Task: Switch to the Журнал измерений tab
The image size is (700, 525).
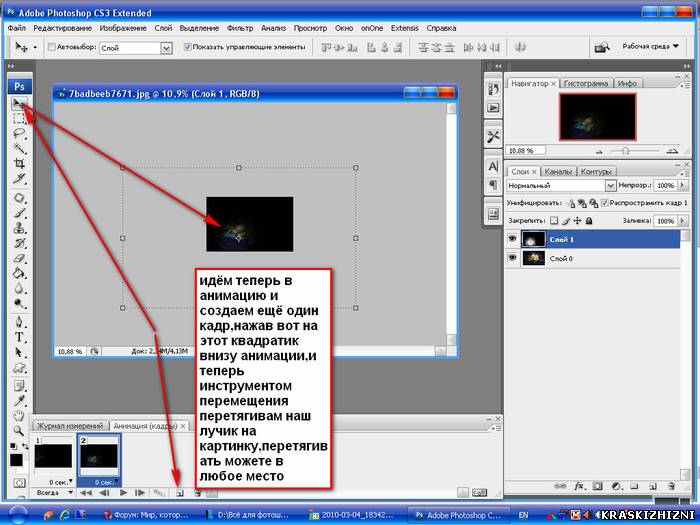Action: [x=70, y=426]
